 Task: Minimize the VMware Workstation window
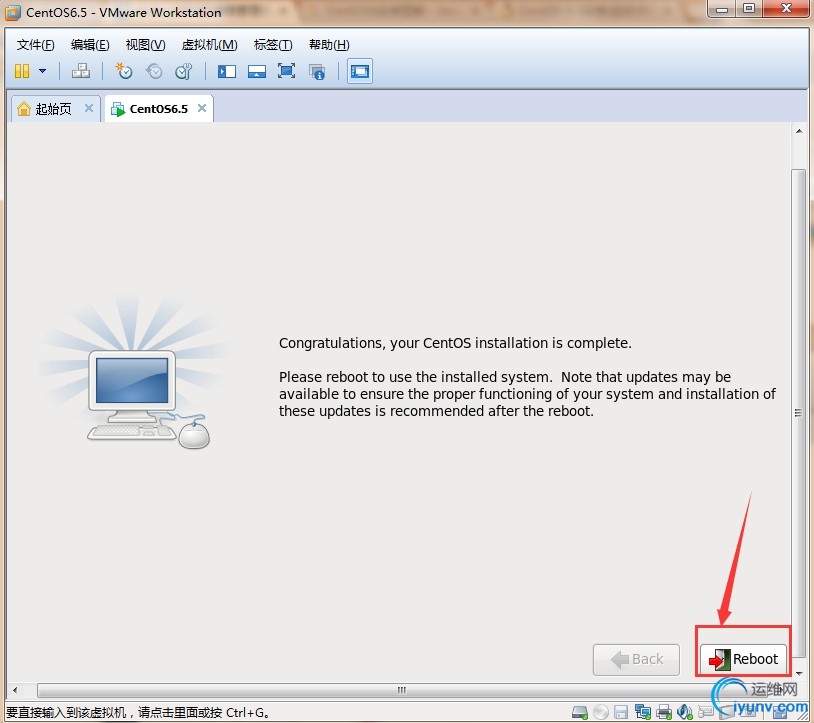(x=722, y=9)
